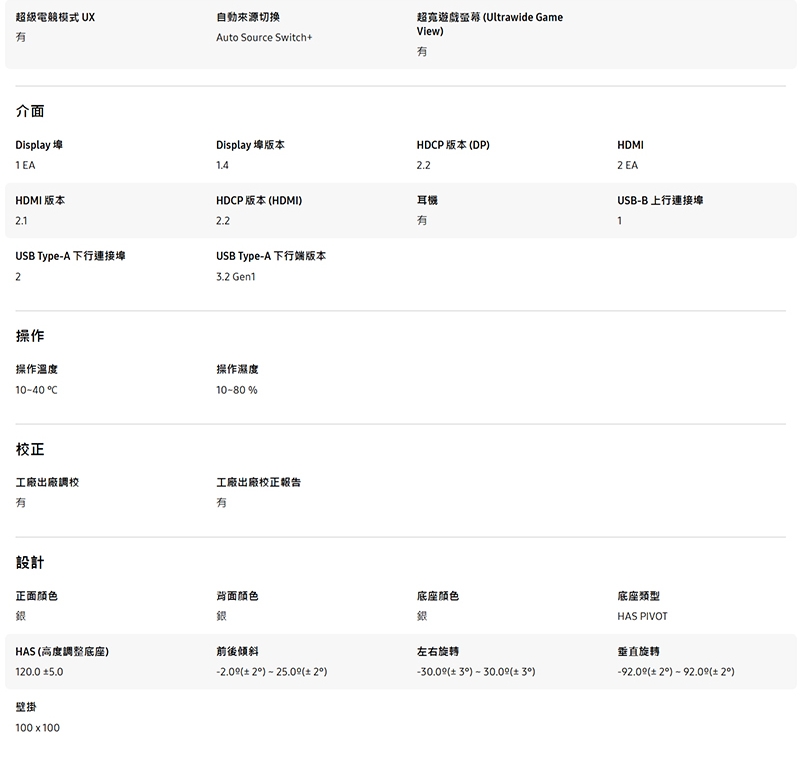Click the USB-B 上行連接埠 label
This screenshot has width=800, height=760.
tap(660, 201)
